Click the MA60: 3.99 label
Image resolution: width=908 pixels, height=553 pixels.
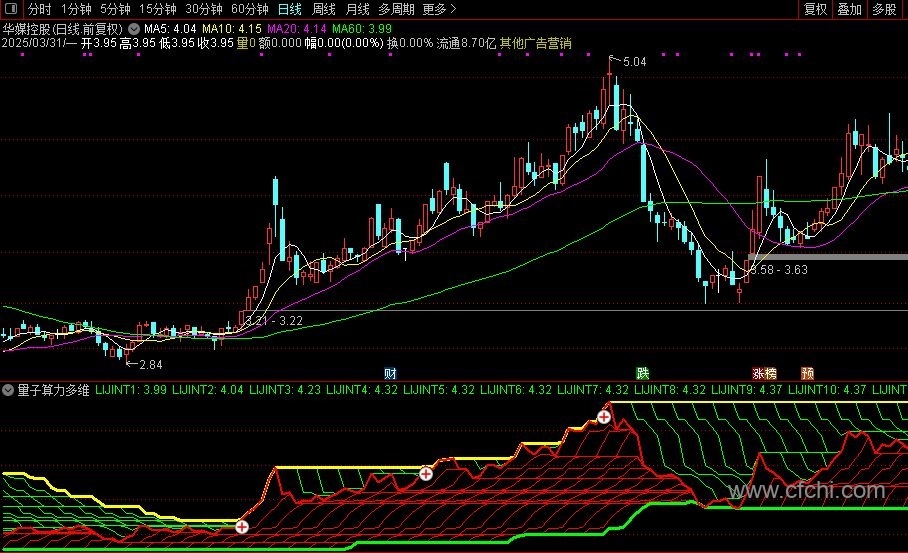click(362, 28)
